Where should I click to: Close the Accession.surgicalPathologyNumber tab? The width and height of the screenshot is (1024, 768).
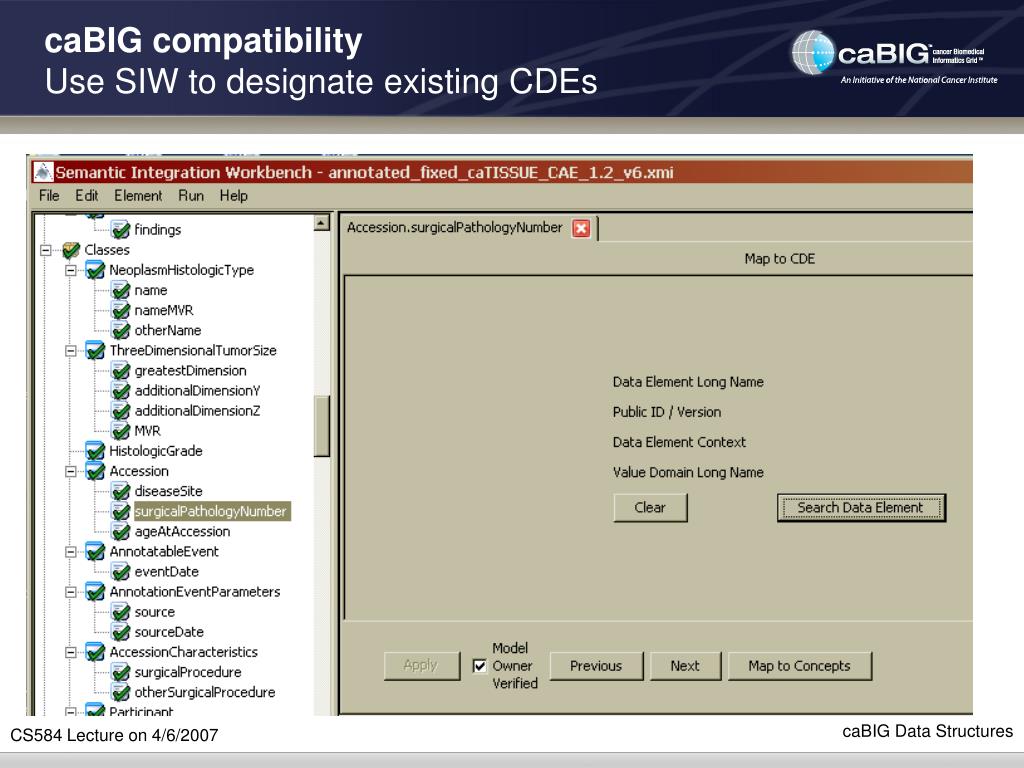click(x=581, y=228)
